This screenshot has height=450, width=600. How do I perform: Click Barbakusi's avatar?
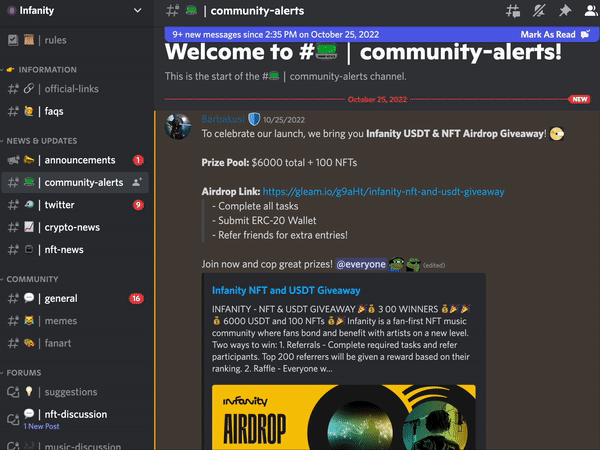tap(178, 127)
